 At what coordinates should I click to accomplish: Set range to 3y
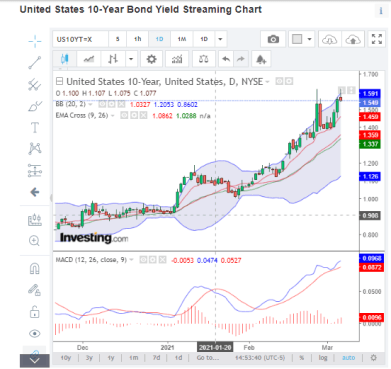click(x=89, y=358)
